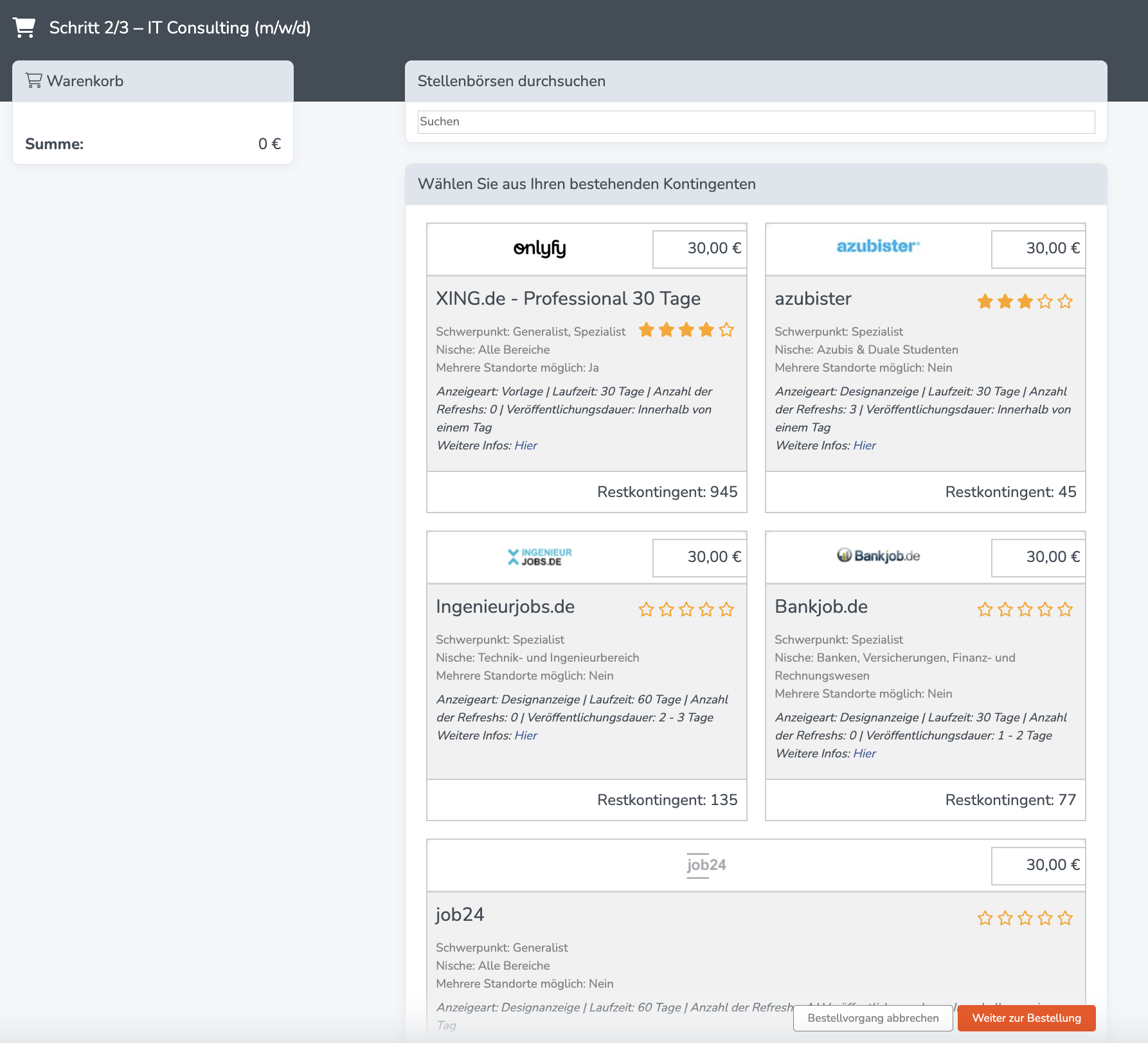Select the 30,00 € price of job24
1148x1043 pixels.
(1039, 866)
